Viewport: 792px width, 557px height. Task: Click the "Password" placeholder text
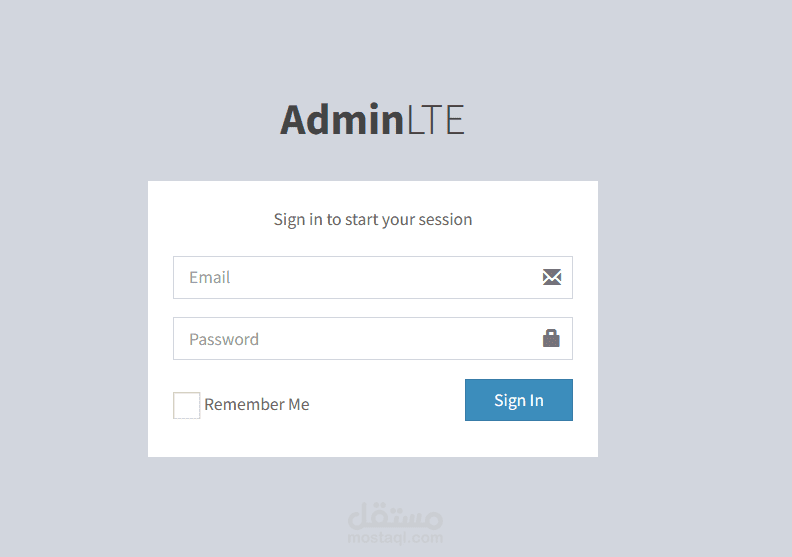(224, 339)
